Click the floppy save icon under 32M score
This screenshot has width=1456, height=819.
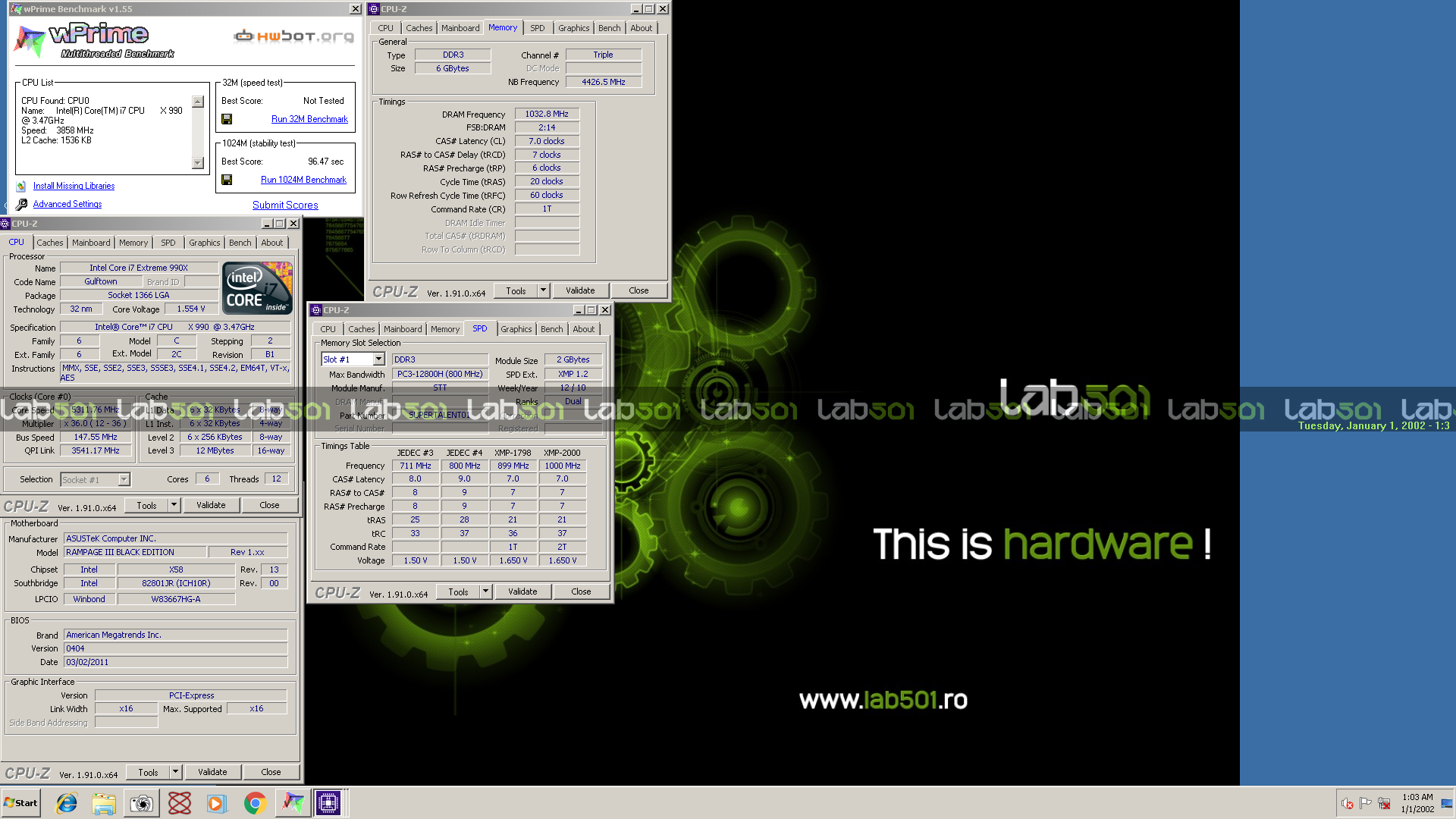click(227, 119)
